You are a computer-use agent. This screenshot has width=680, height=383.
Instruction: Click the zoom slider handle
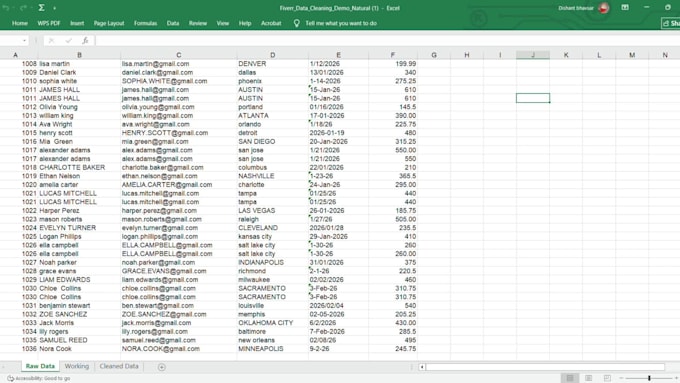tap(649, 378)
